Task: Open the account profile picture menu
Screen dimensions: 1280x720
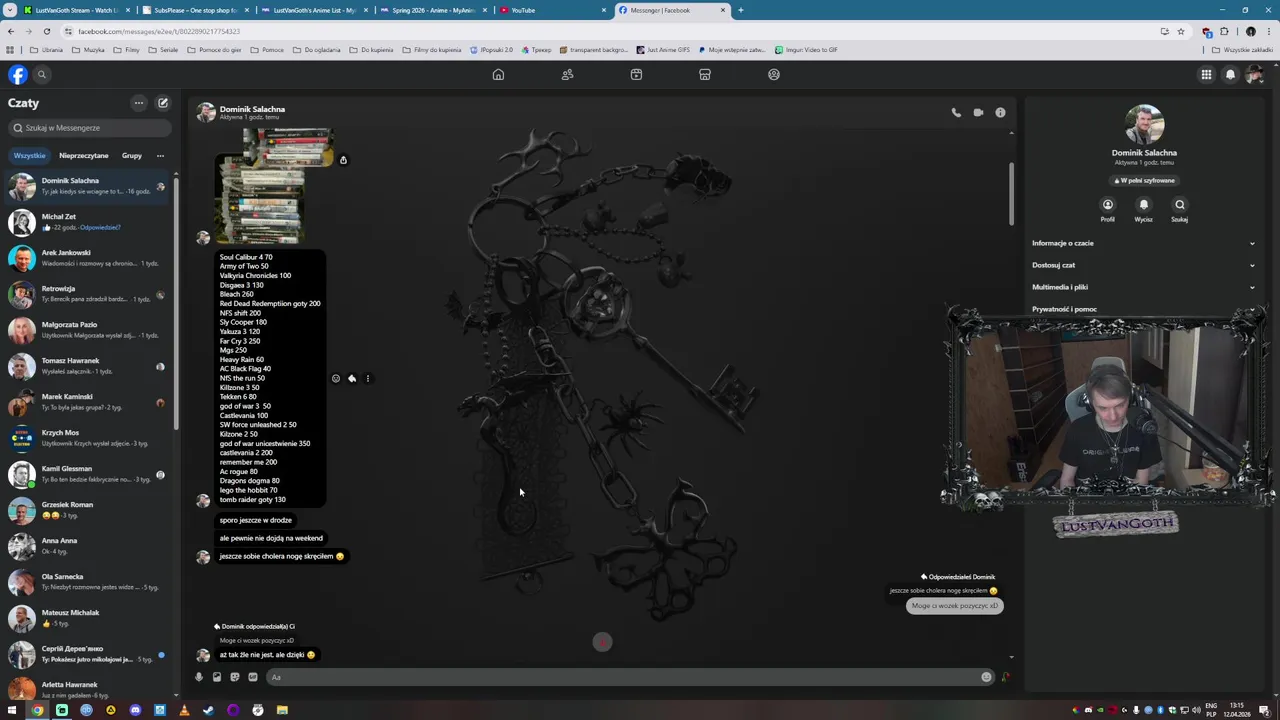Action: (1254, 75)
